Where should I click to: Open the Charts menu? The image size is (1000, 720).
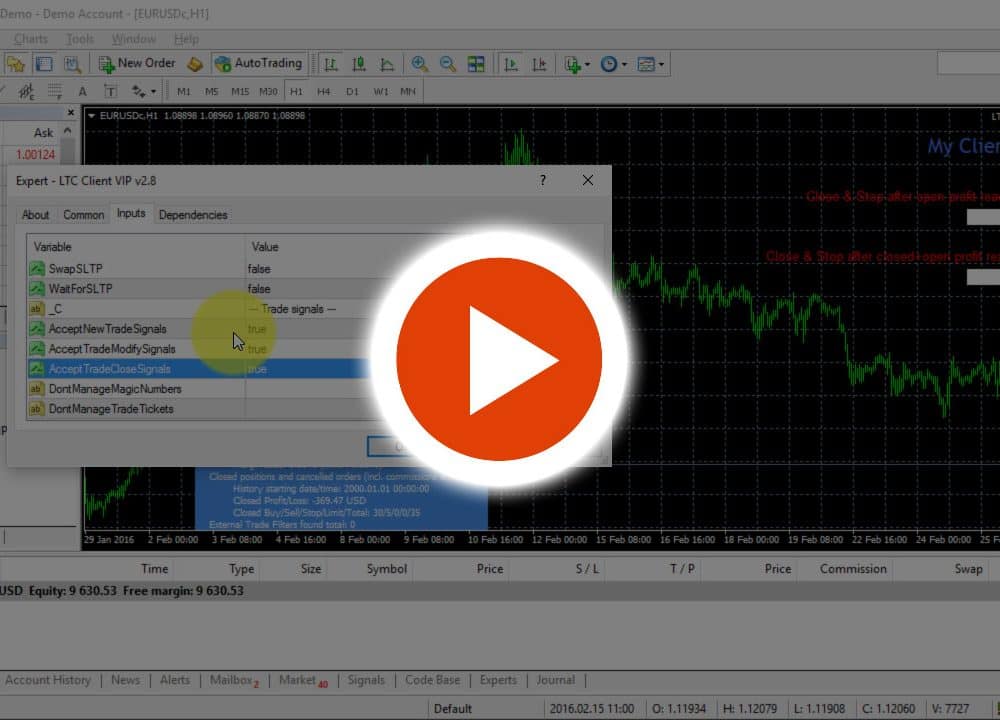pyautogui.click(x=31, y=39)
